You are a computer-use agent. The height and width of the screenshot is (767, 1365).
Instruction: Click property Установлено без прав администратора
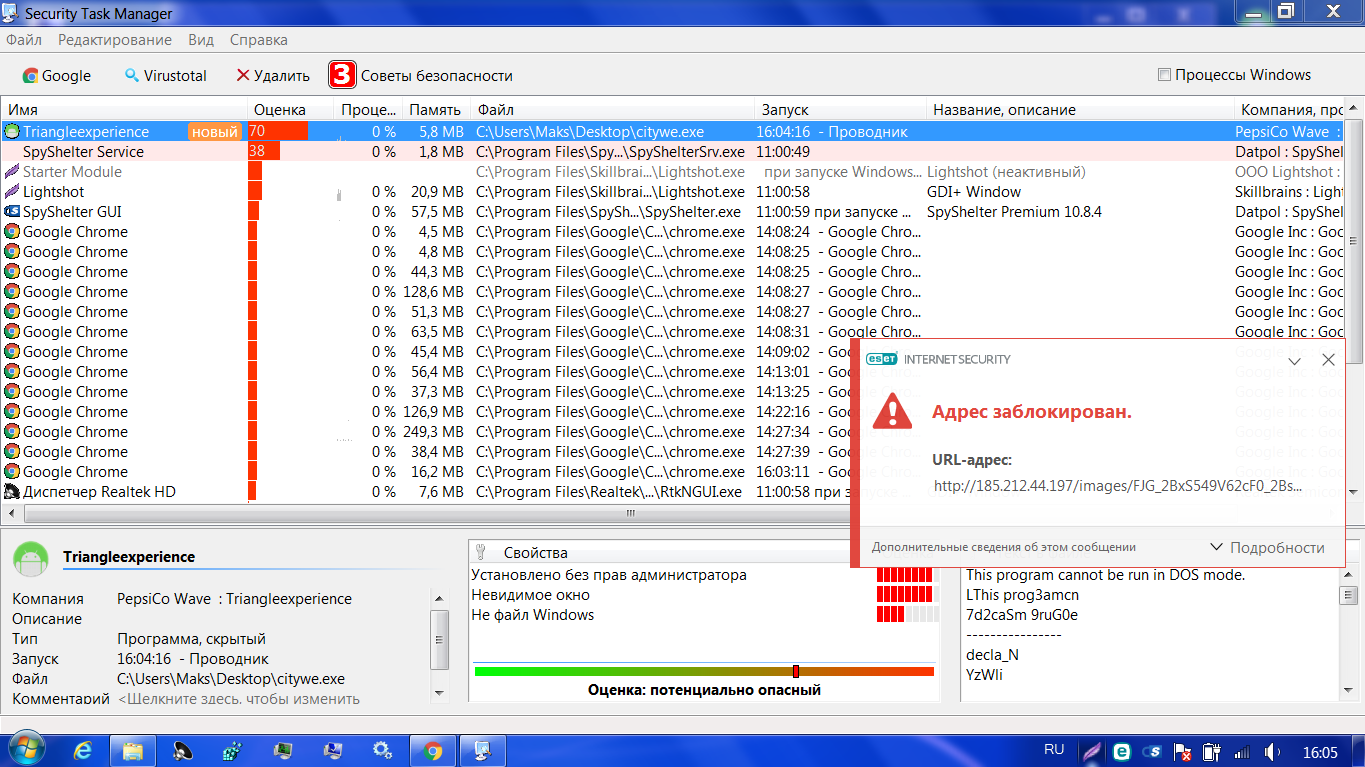coord(609,575)
